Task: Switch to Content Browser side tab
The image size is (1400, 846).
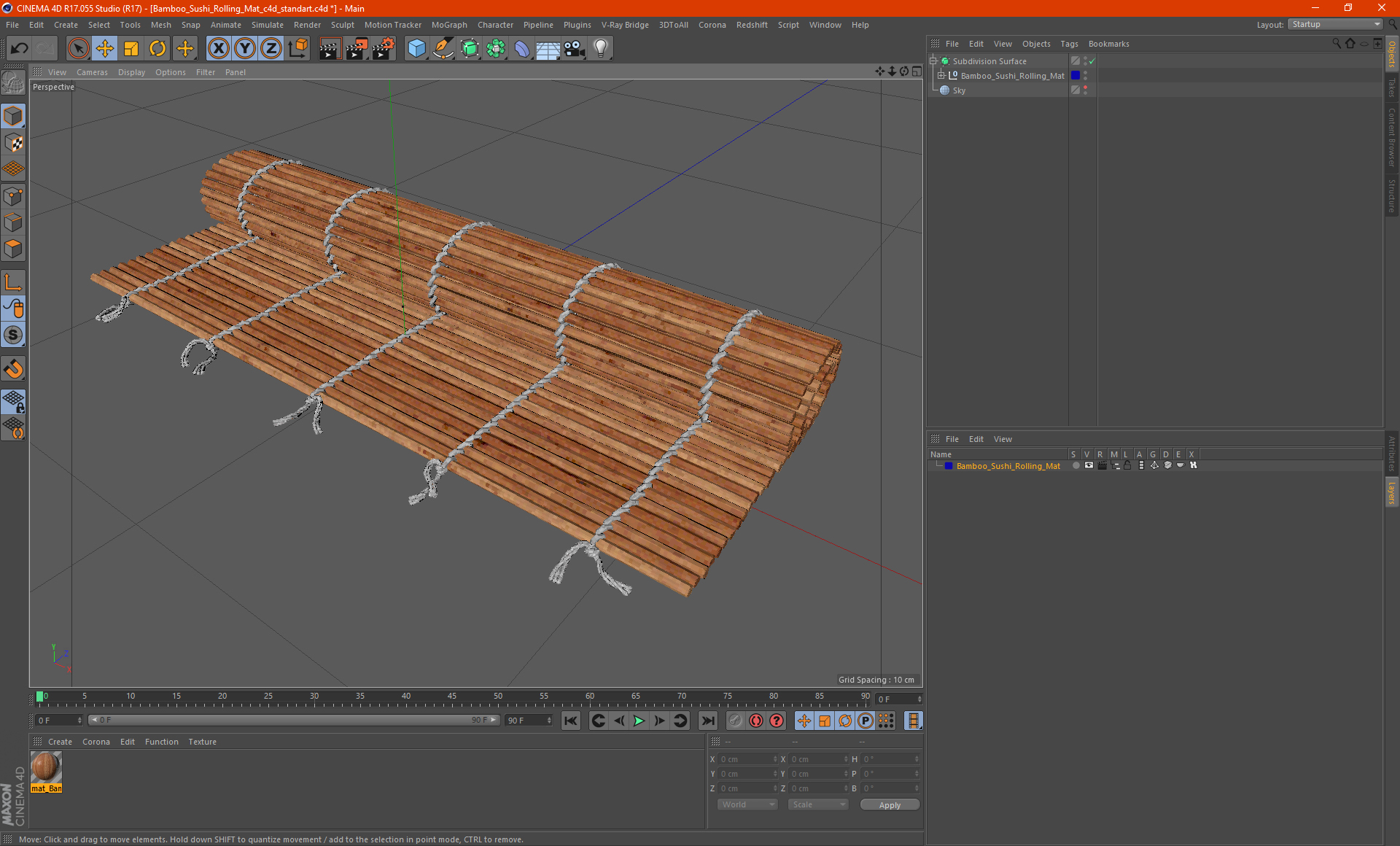Action: [x=1392, y=137]
